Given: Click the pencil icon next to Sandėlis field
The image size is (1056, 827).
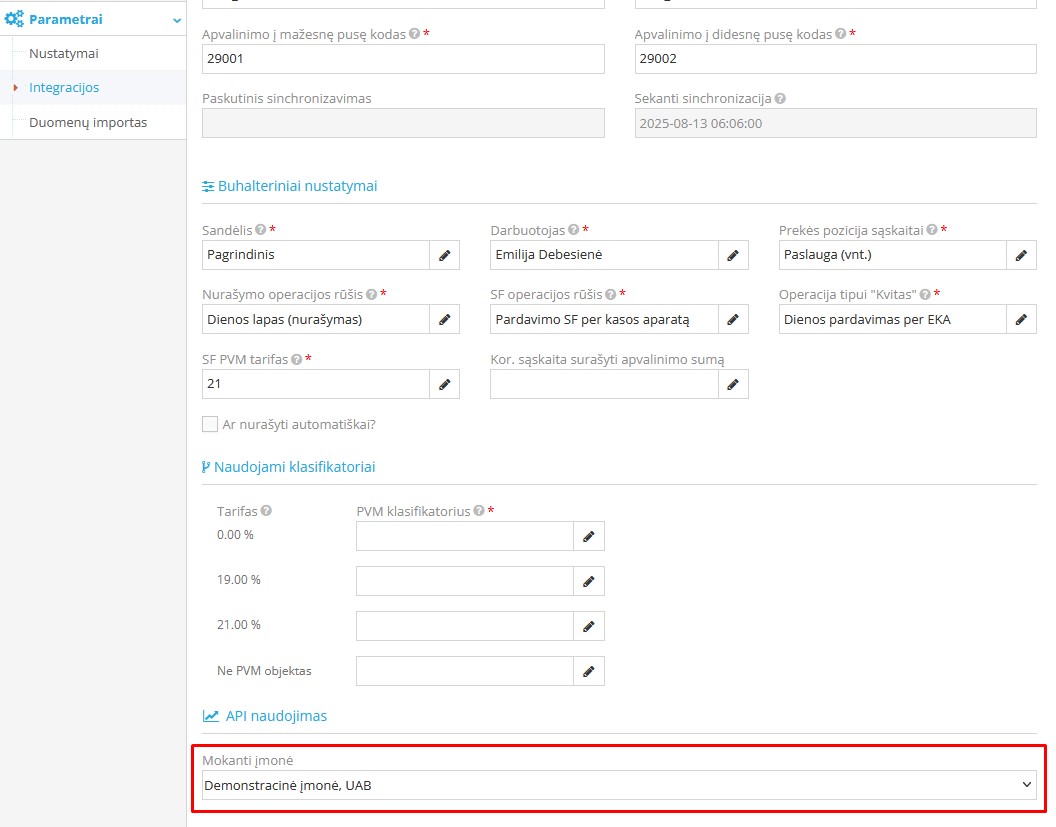Looking at the screenshot, I should pyautogui.click(x=445, y=255).
